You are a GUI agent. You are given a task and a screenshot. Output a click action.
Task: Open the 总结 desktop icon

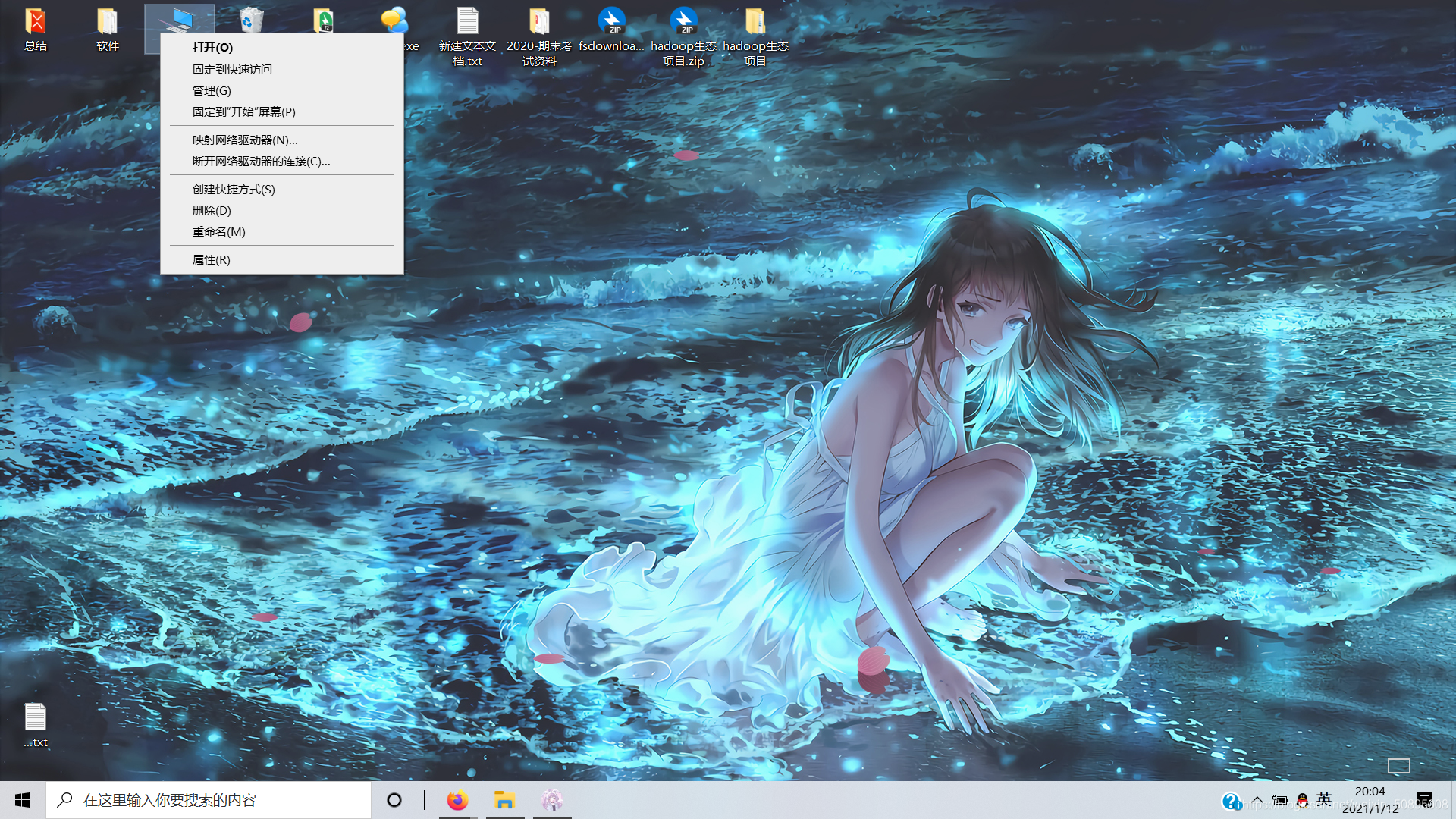click(36, 29)
